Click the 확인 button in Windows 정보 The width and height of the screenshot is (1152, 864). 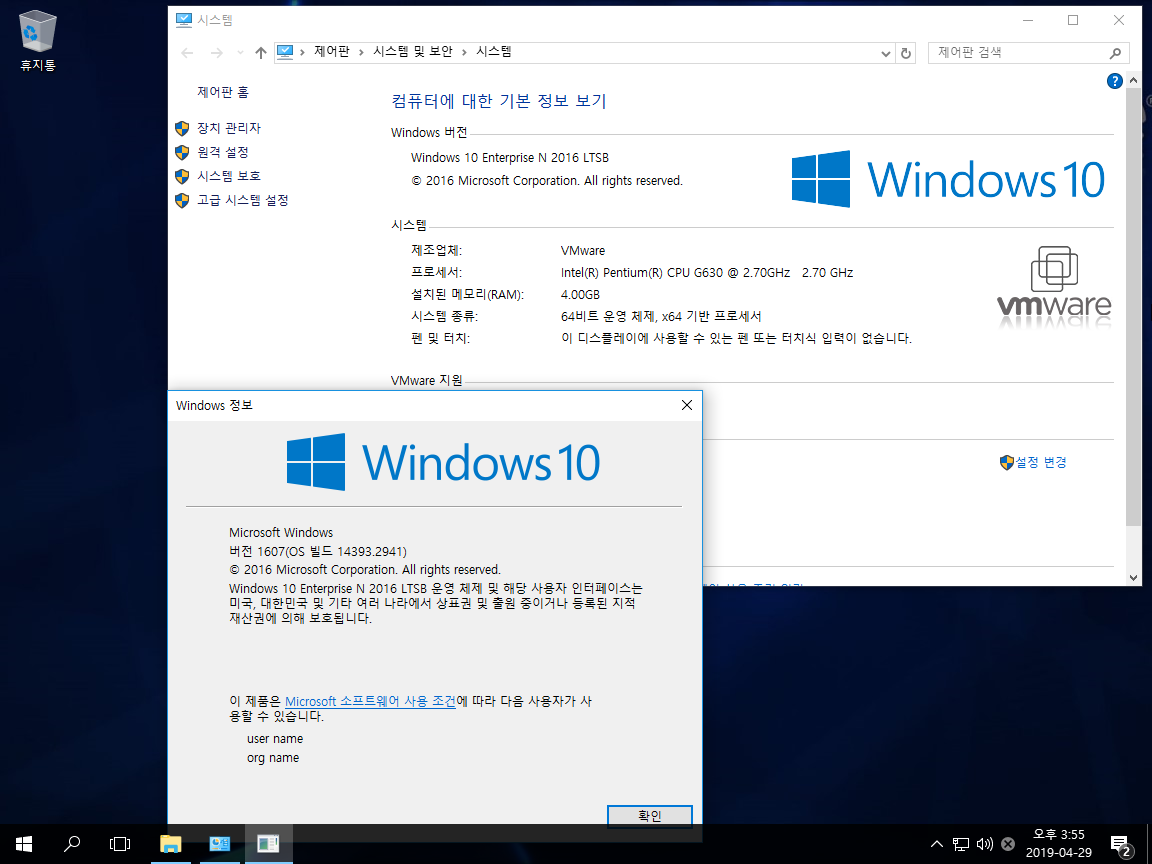649,816
